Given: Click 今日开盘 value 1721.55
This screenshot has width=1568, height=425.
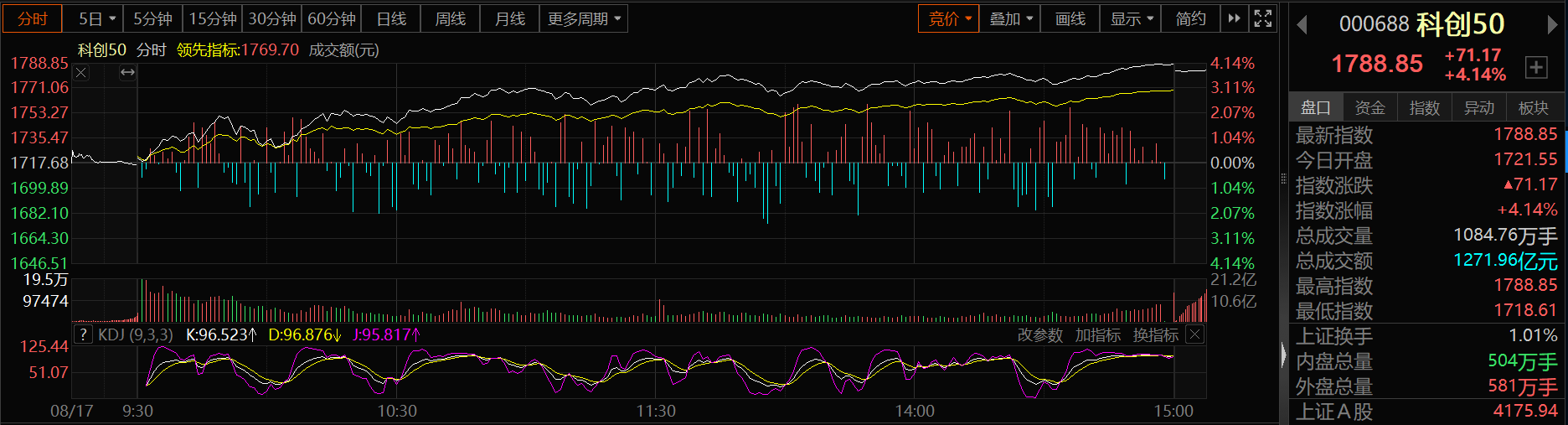Looking at the screenshot, I should (x=1525, y=159).
